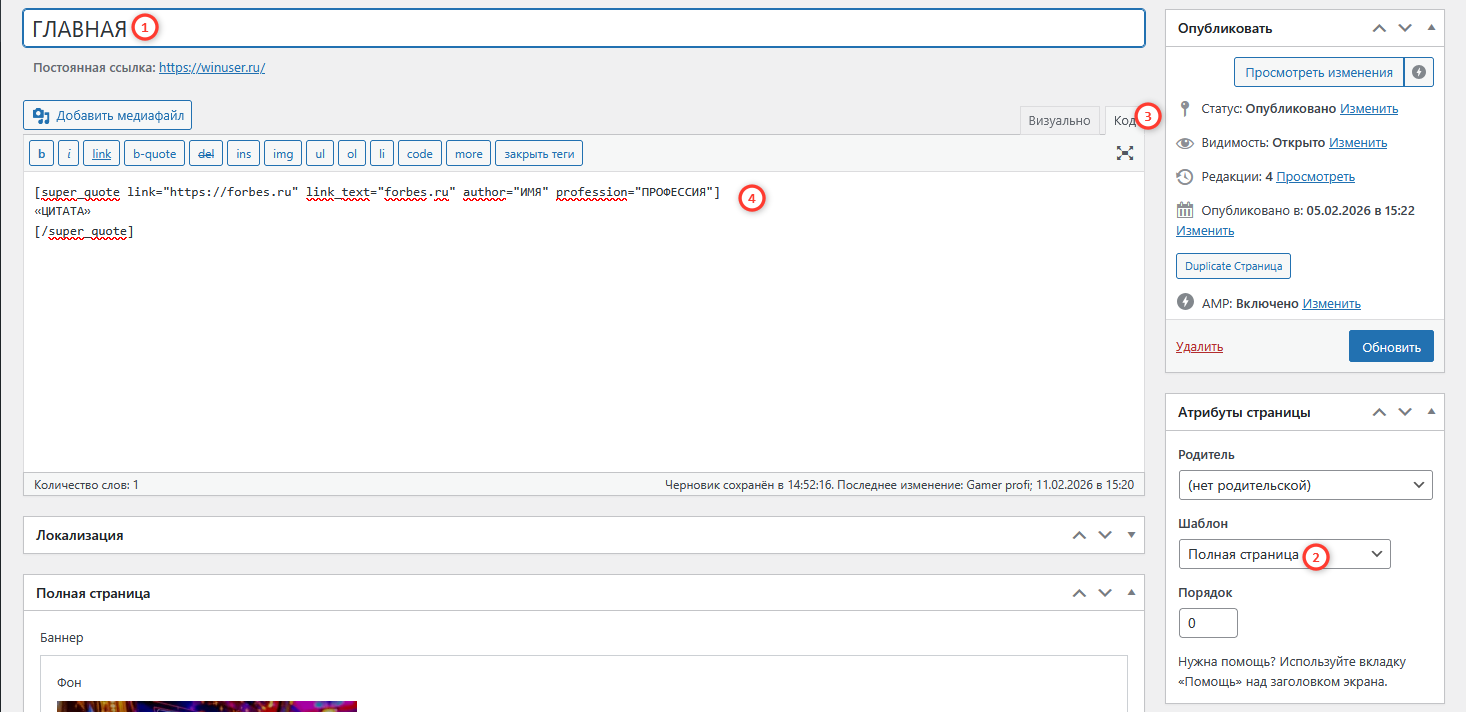Viewport: 1466px width, 712px height.
Task: Open the winuser.ru permalink
Action: pyautogui.click(x=211, y=68)
